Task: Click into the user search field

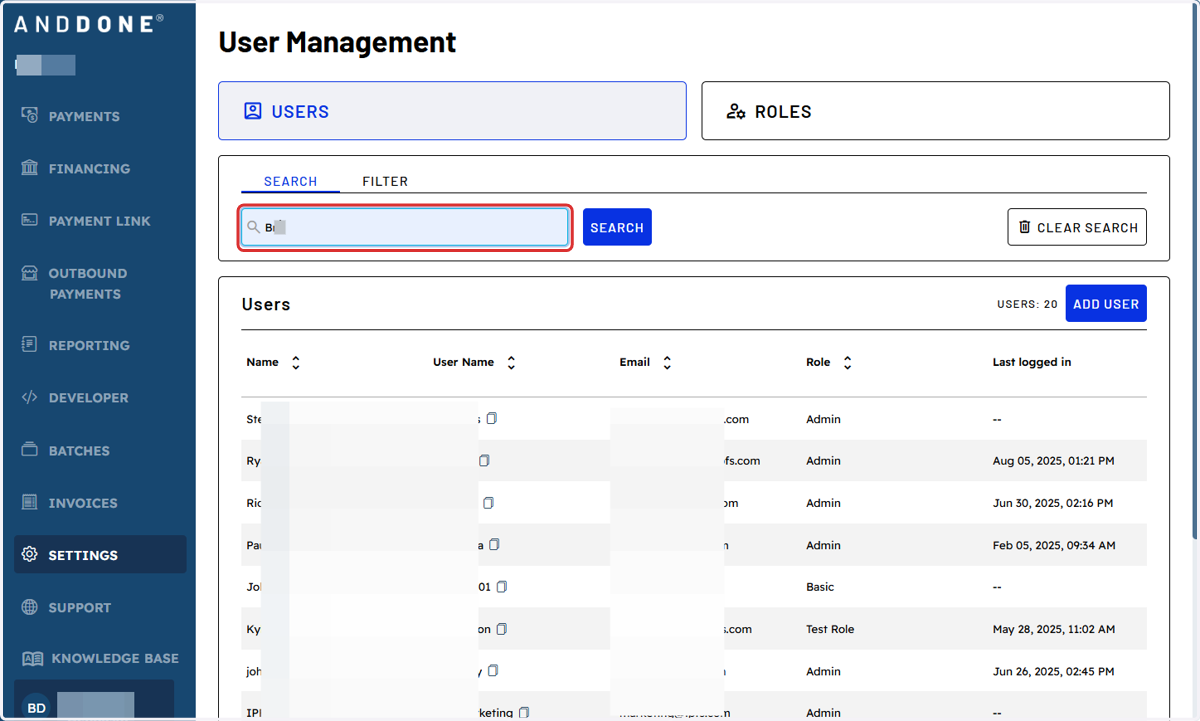Action: click(405, 227)
